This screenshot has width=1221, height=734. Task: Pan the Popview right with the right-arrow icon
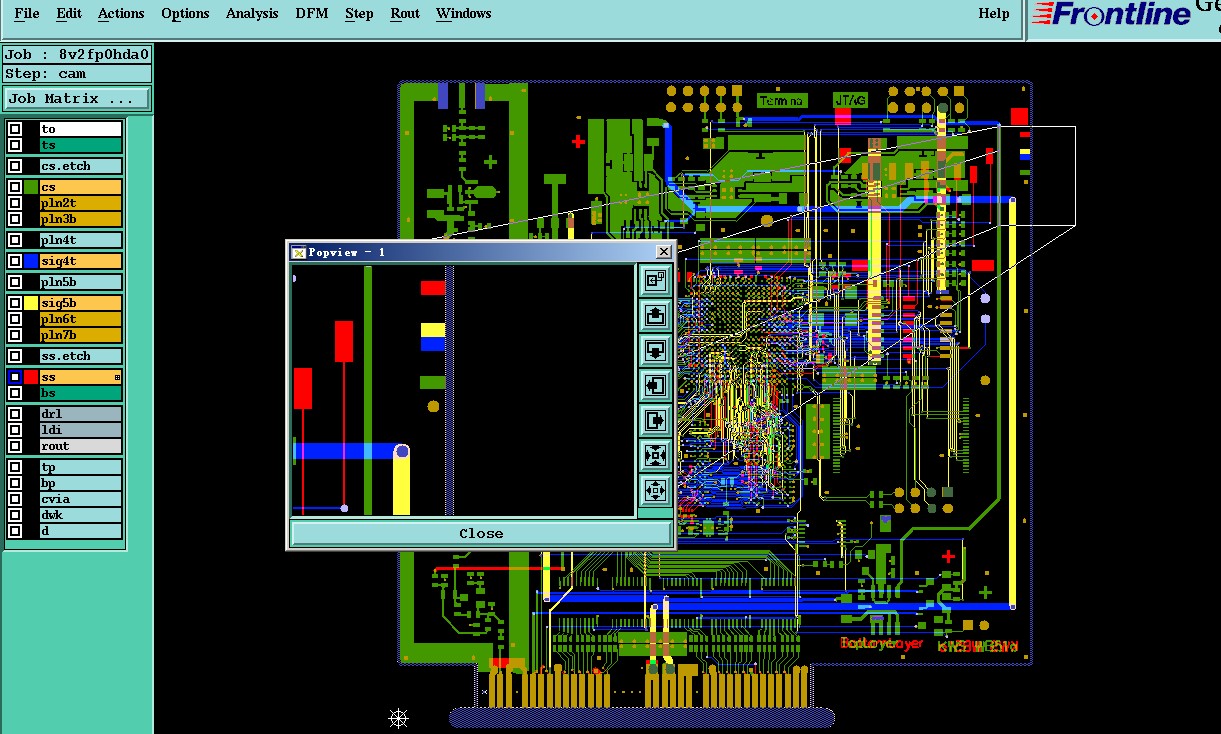coord(655,420)
